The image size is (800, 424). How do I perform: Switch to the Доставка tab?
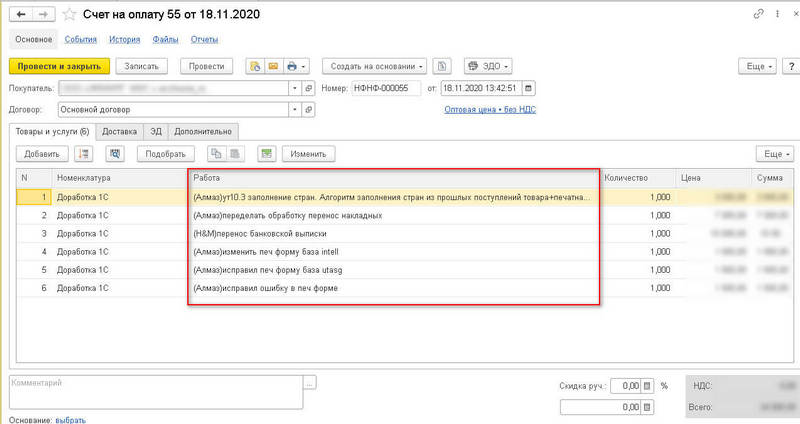[x=119, y=131]
